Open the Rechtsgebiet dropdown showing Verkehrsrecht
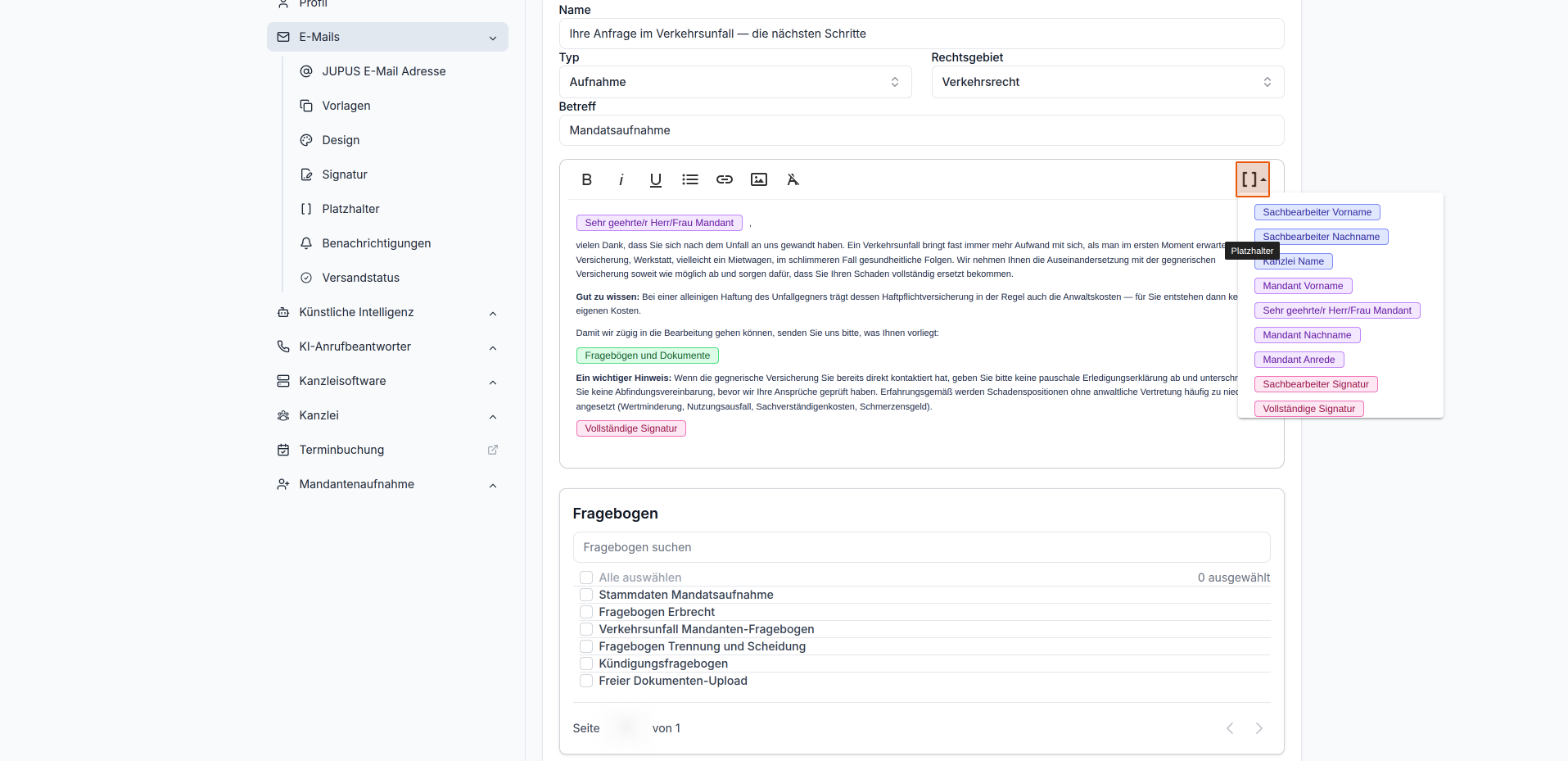The image size is (1568, 761). [x=1108, y=82]
